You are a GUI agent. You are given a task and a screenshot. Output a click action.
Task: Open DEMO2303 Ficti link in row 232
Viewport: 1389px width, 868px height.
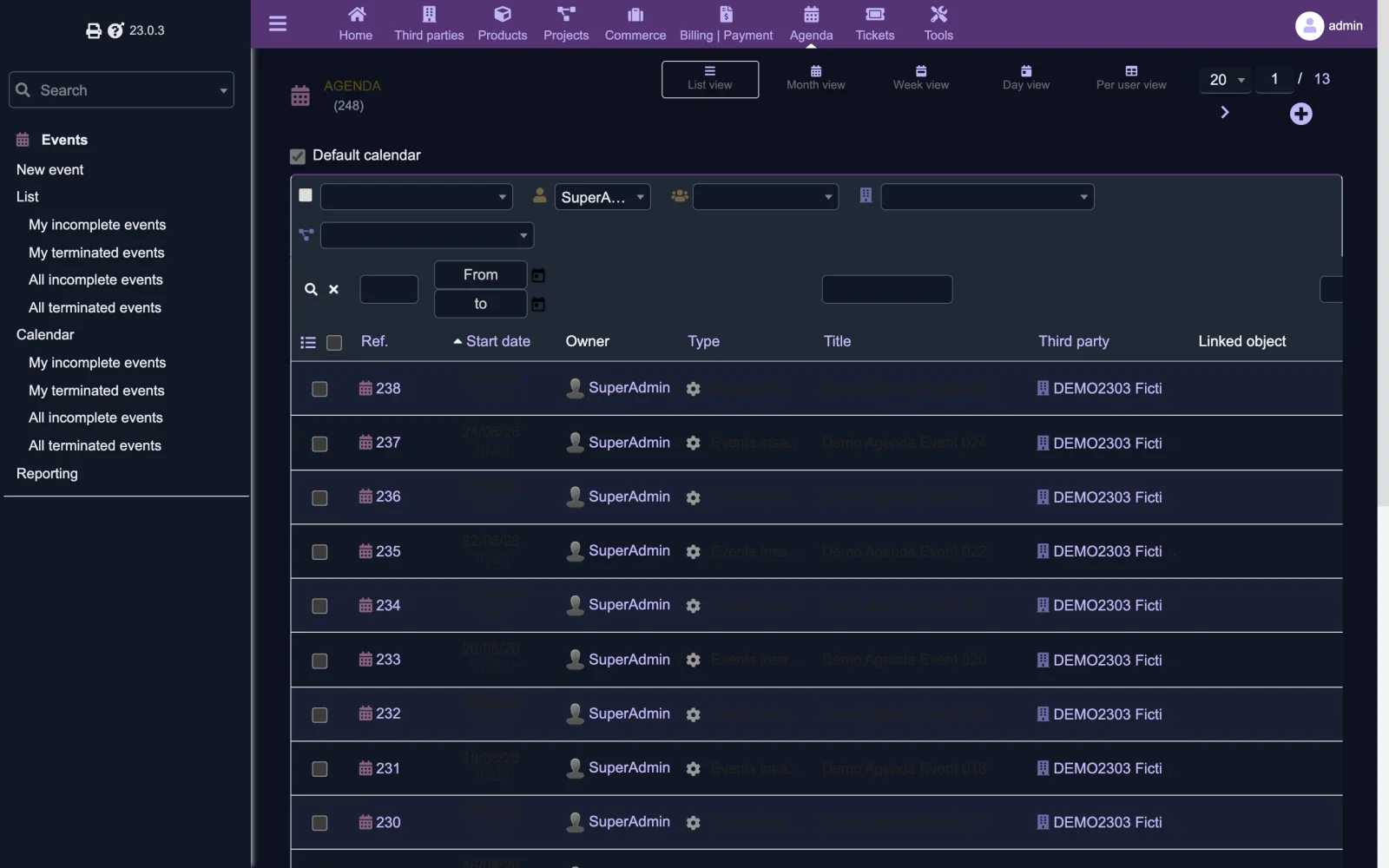1108,714
